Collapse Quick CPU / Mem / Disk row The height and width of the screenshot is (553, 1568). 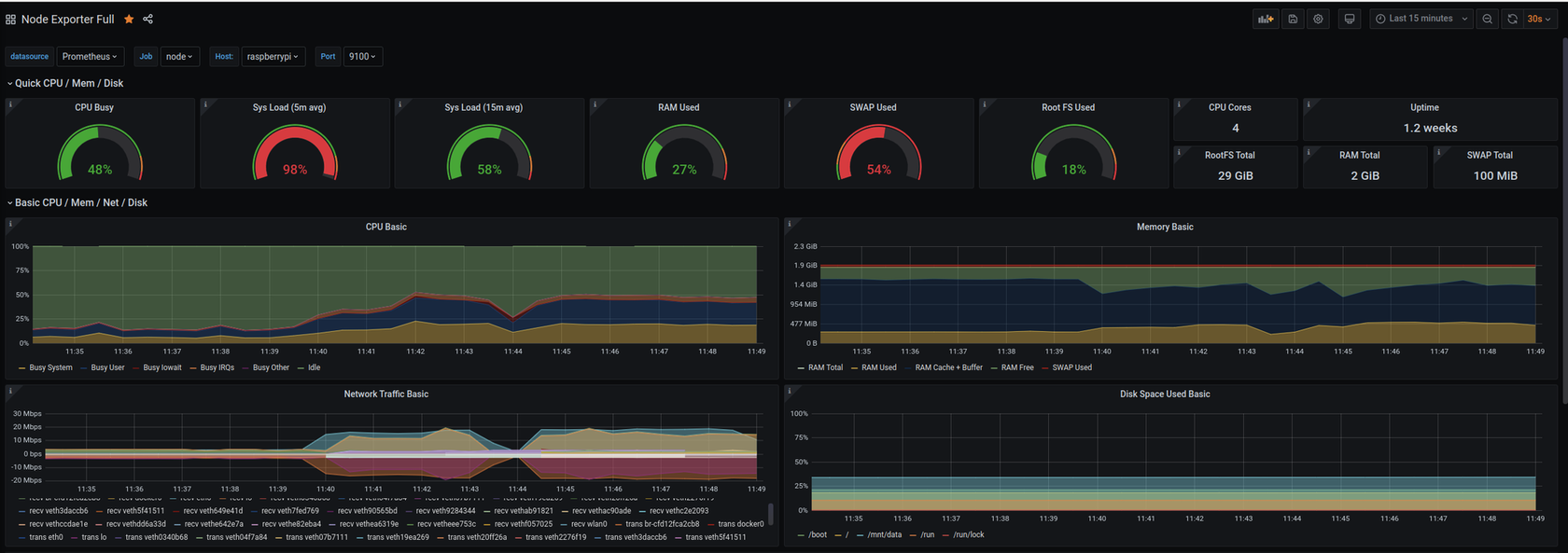tap(65, 83)
